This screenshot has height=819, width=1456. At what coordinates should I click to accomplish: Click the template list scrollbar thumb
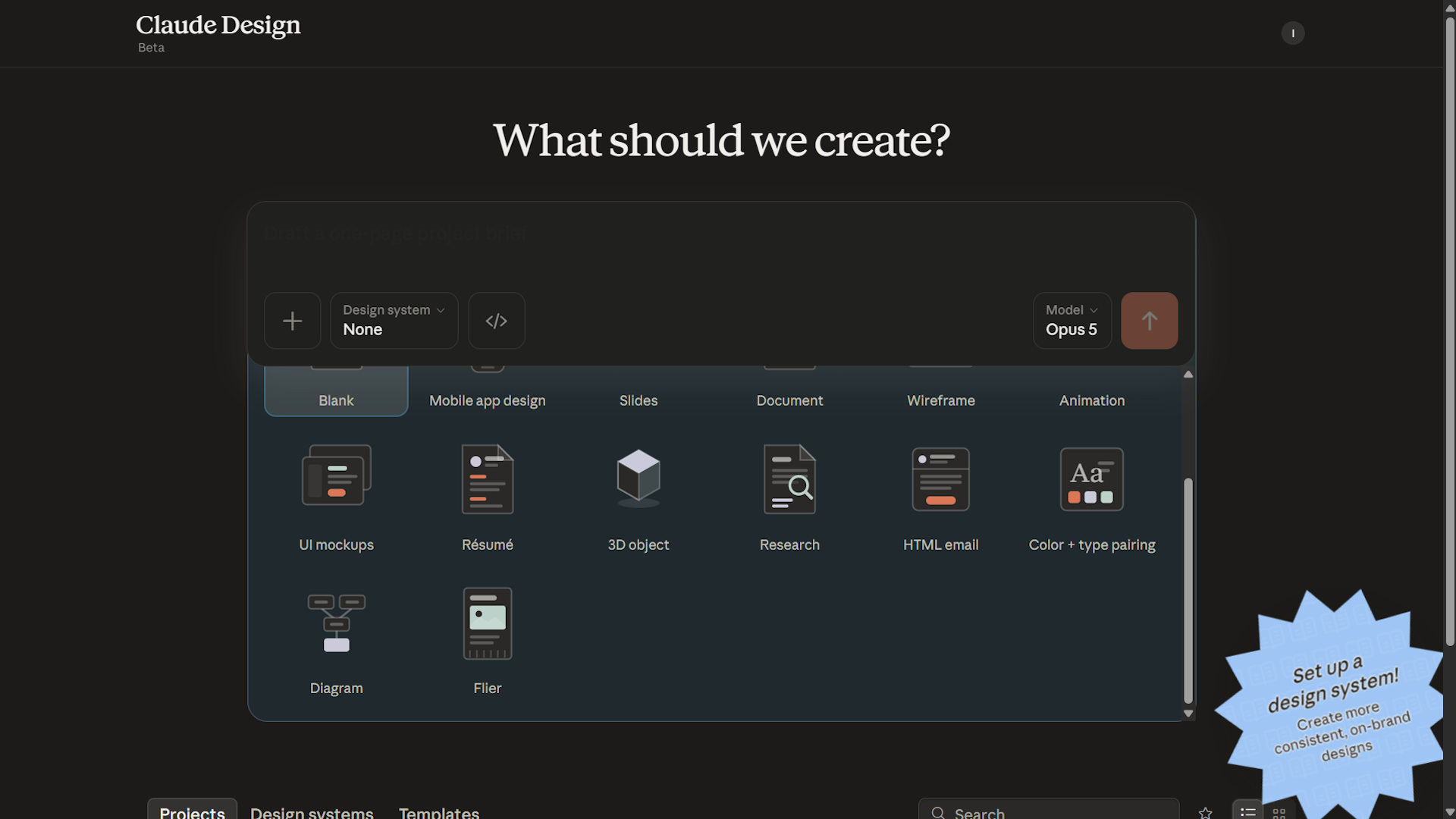coord(1188,591)
